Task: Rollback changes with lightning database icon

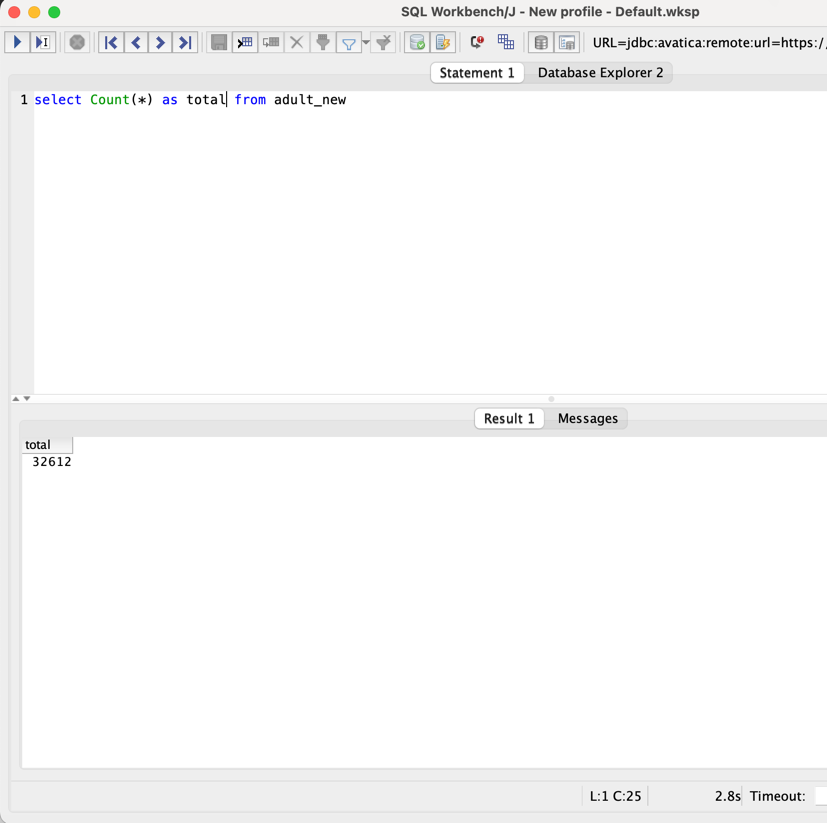Action: pos(443,42)
